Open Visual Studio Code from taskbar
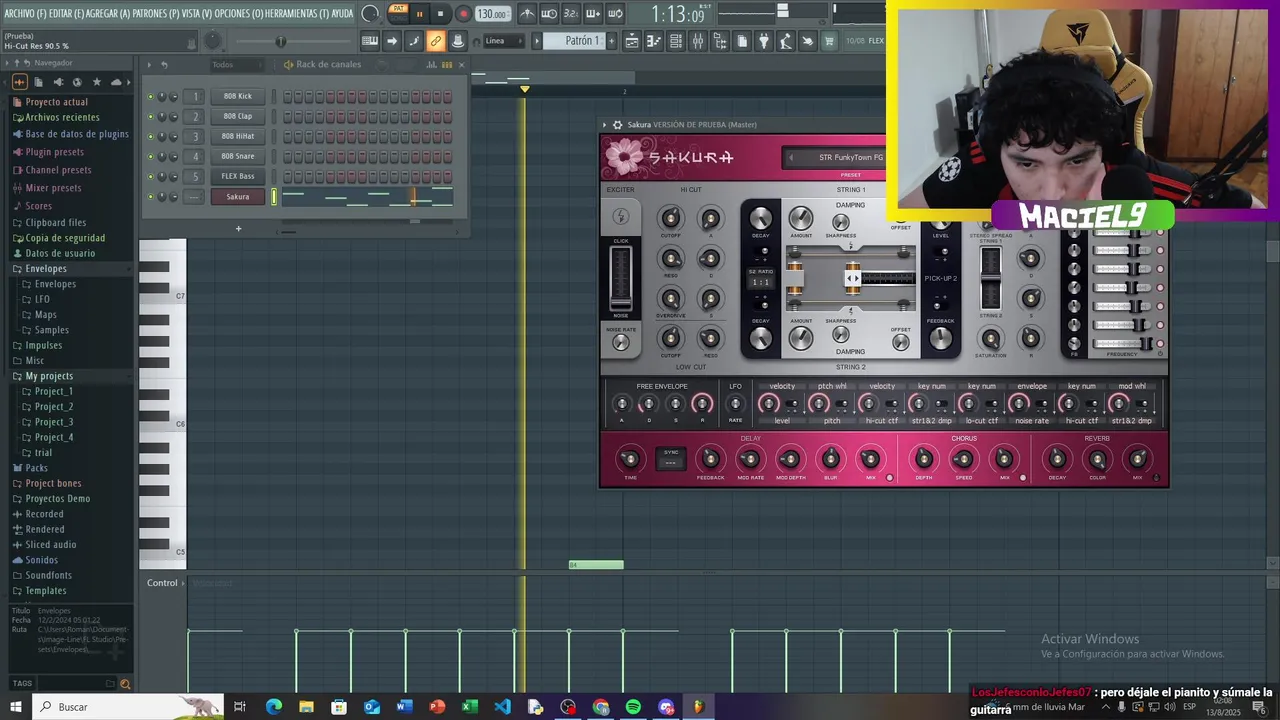 [x=502, y=707]
